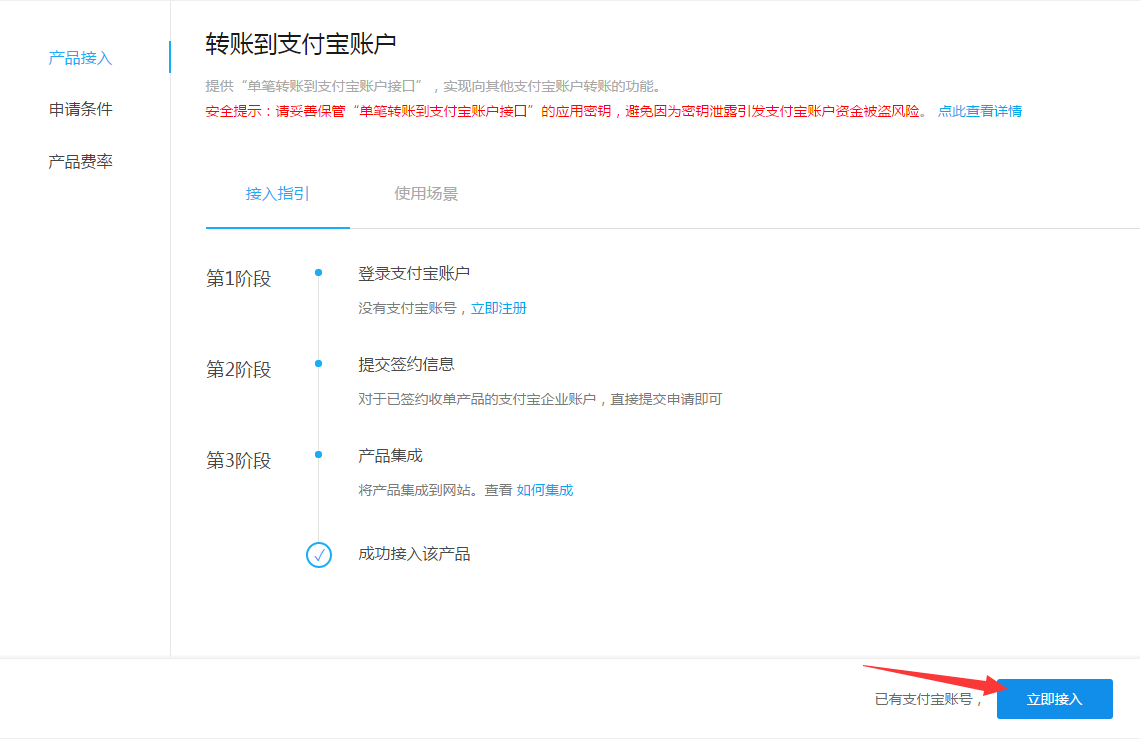This screenshot has width=1140, height=739.
Task: Switch to the 使用场景 tab
Action: (x=426, y=194)
